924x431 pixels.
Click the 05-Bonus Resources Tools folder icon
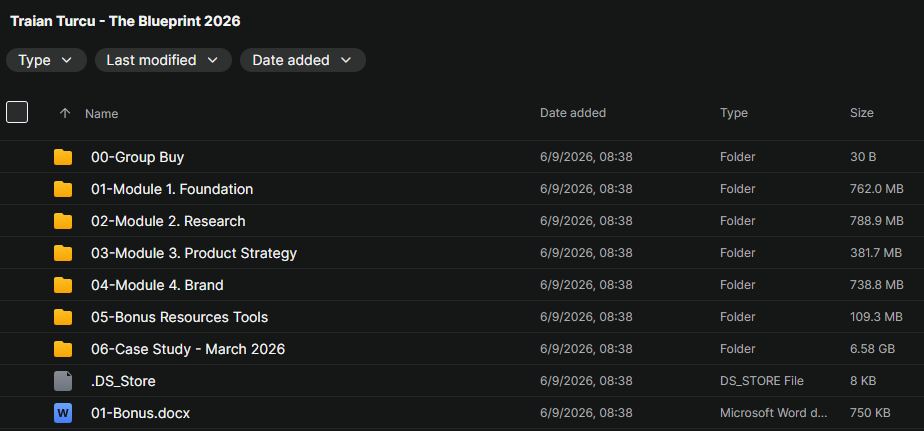pos(62,317)
